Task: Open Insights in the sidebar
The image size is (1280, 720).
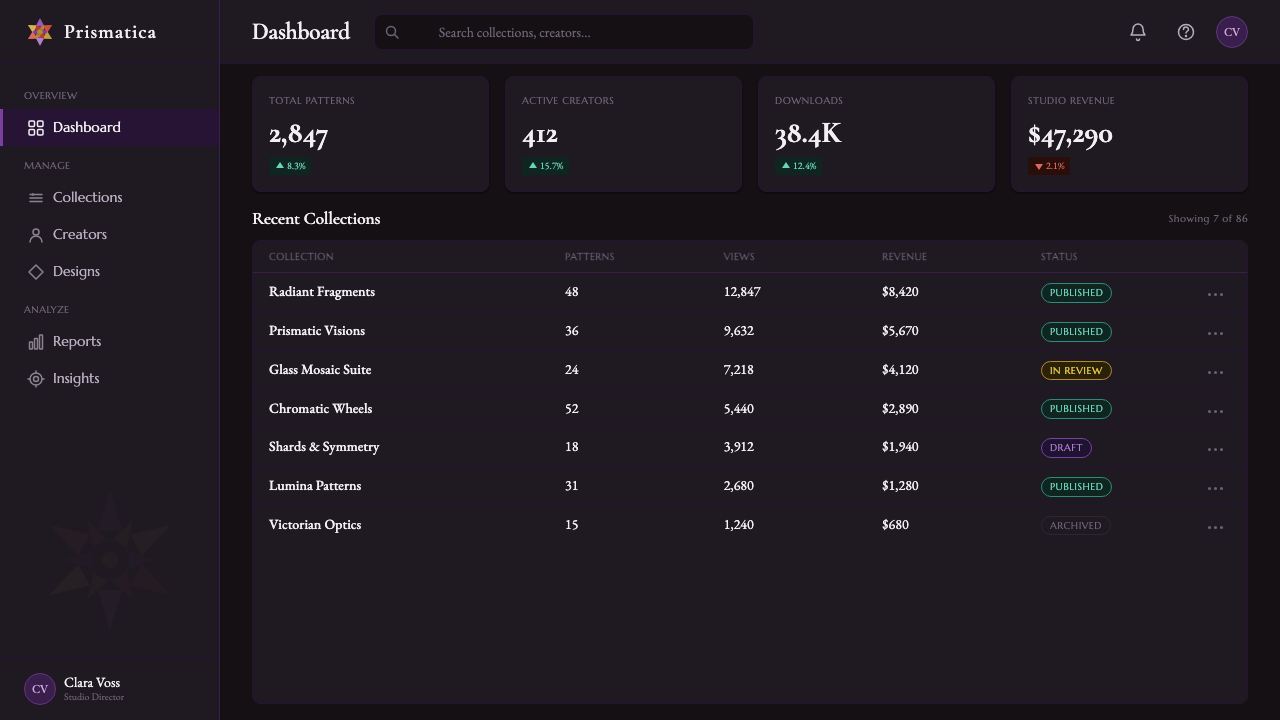Action: [x=110, y=379]
